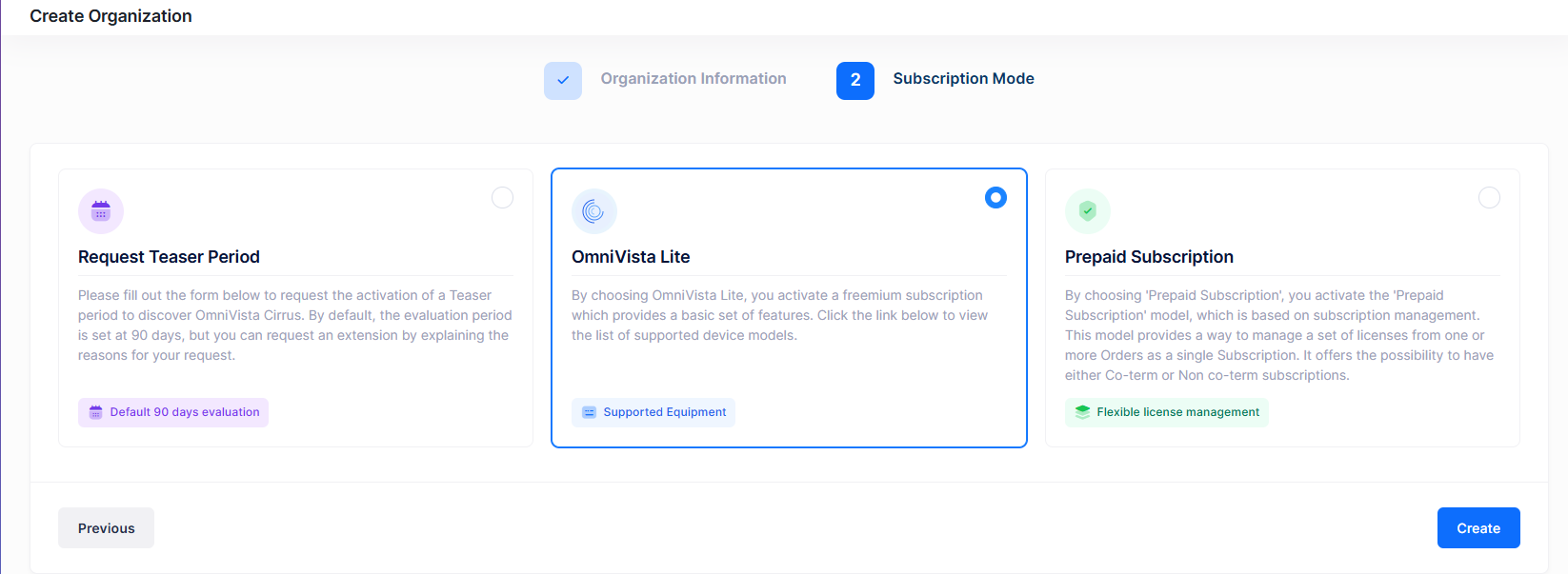Viewport: 1568px width, 574px height.
Task: Click the Prepaid Subscription description text
Action: pyautogui.click(x=1279, y=335)
